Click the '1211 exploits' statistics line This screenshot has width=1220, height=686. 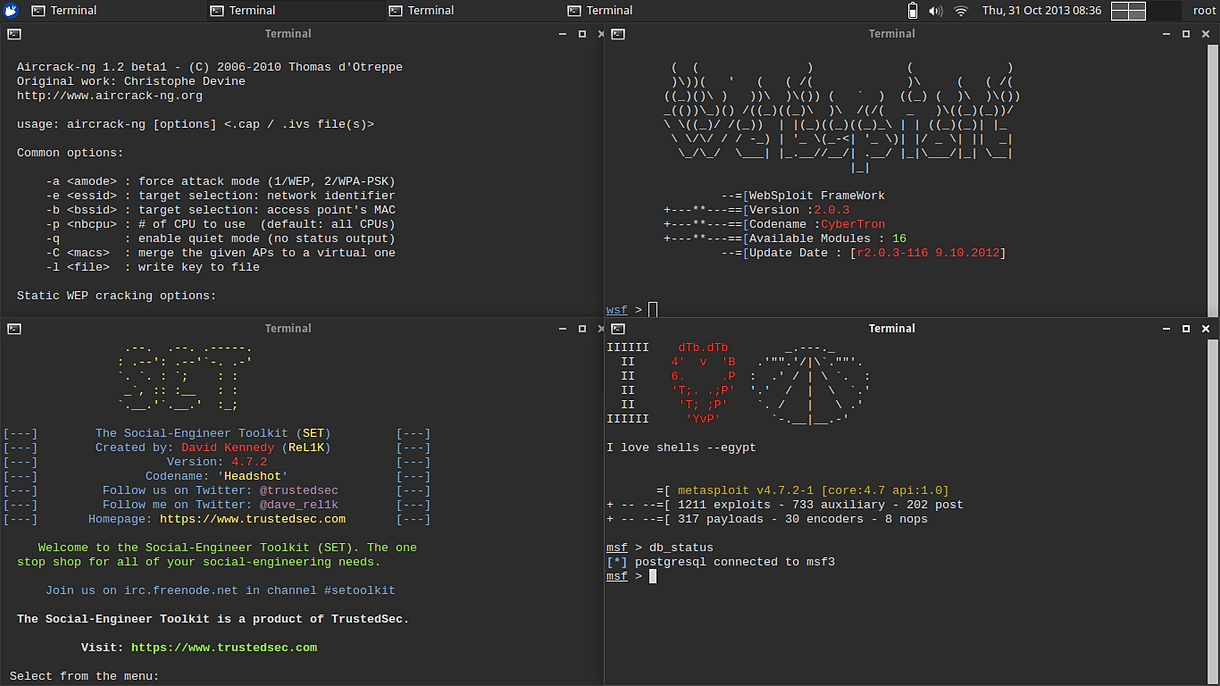[785, 505]
